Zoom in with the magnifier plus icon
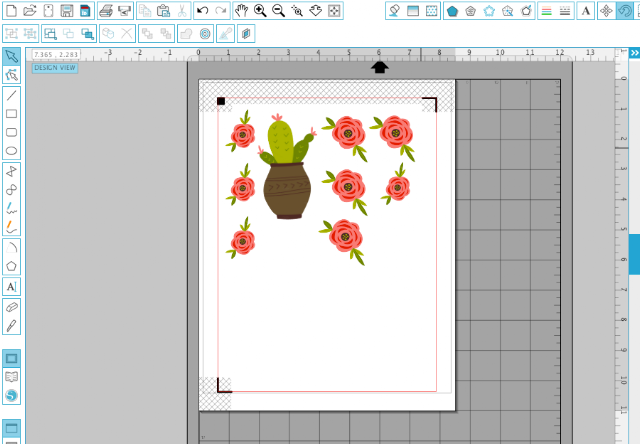The image size is (640, 444). tap(260, 11)
